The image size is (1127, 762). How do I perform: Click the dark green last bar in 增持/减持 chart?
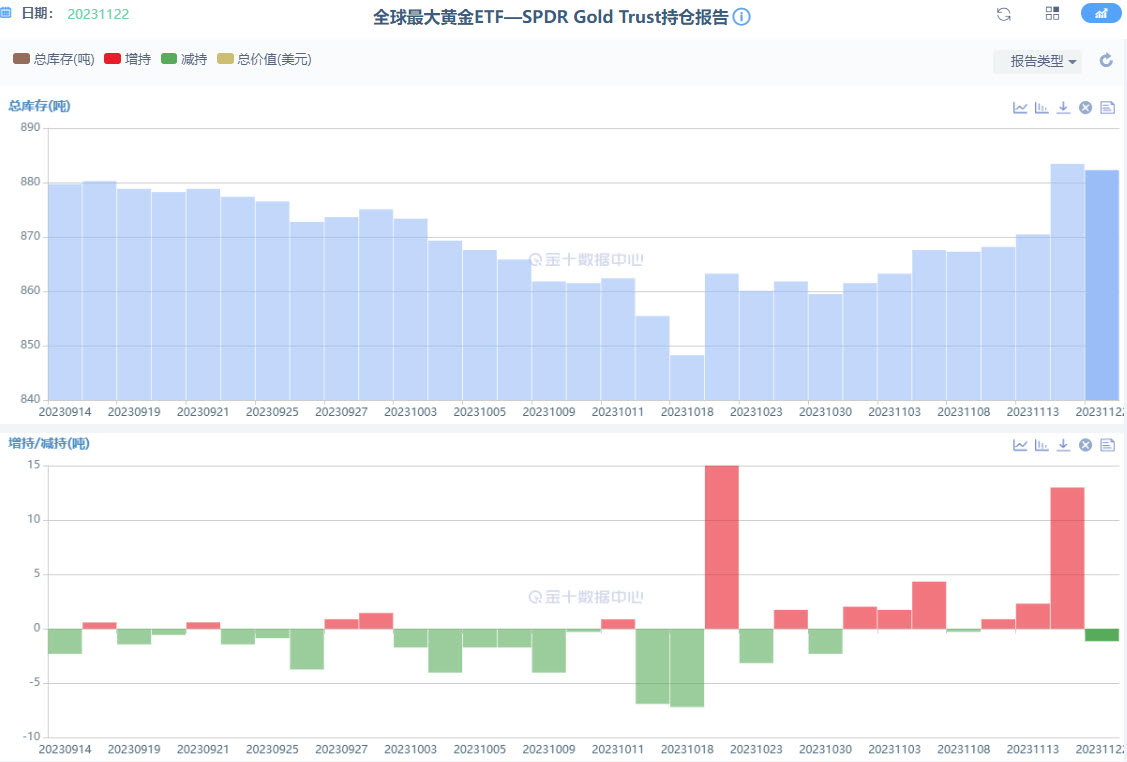point(1102,635)
